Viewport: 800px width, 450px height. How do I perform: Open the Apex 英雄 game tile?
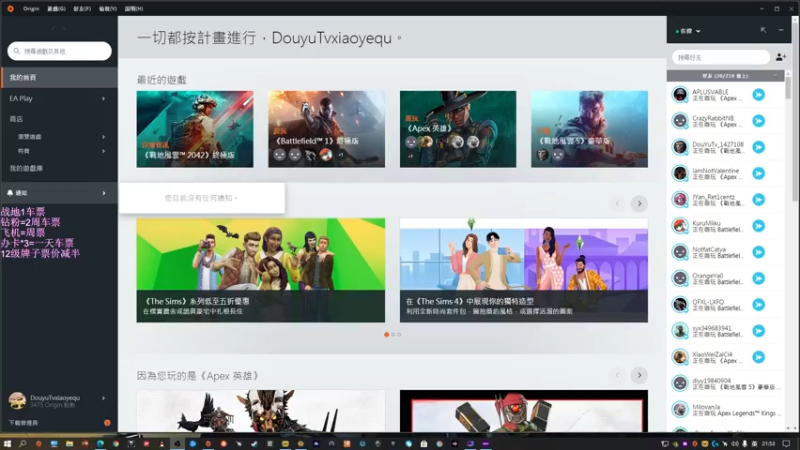click(x=458, y=129)
